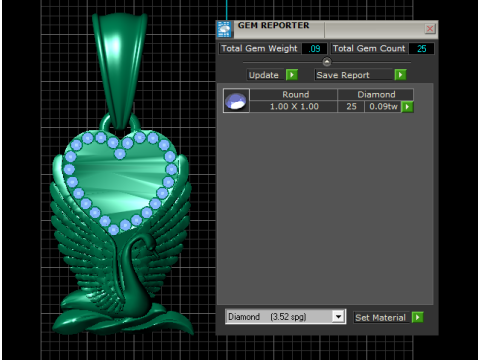Viewport: 480px width, 360px height.
Task: Click green arrow next to Set Material
Action: (x=417, y=317)
